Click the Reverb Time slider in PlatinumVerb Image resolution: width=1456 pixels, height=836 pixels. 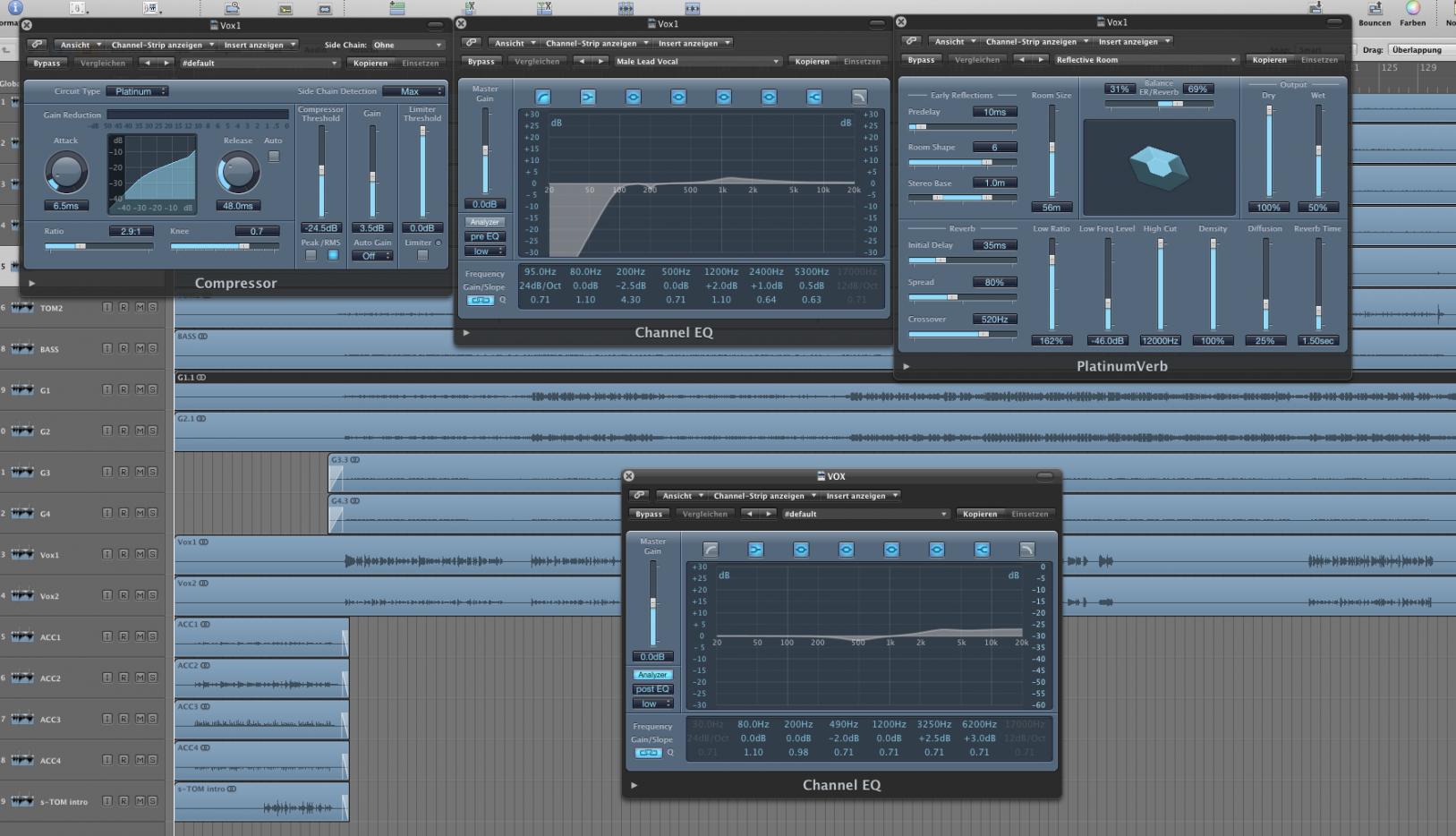tap(1317, 285)
